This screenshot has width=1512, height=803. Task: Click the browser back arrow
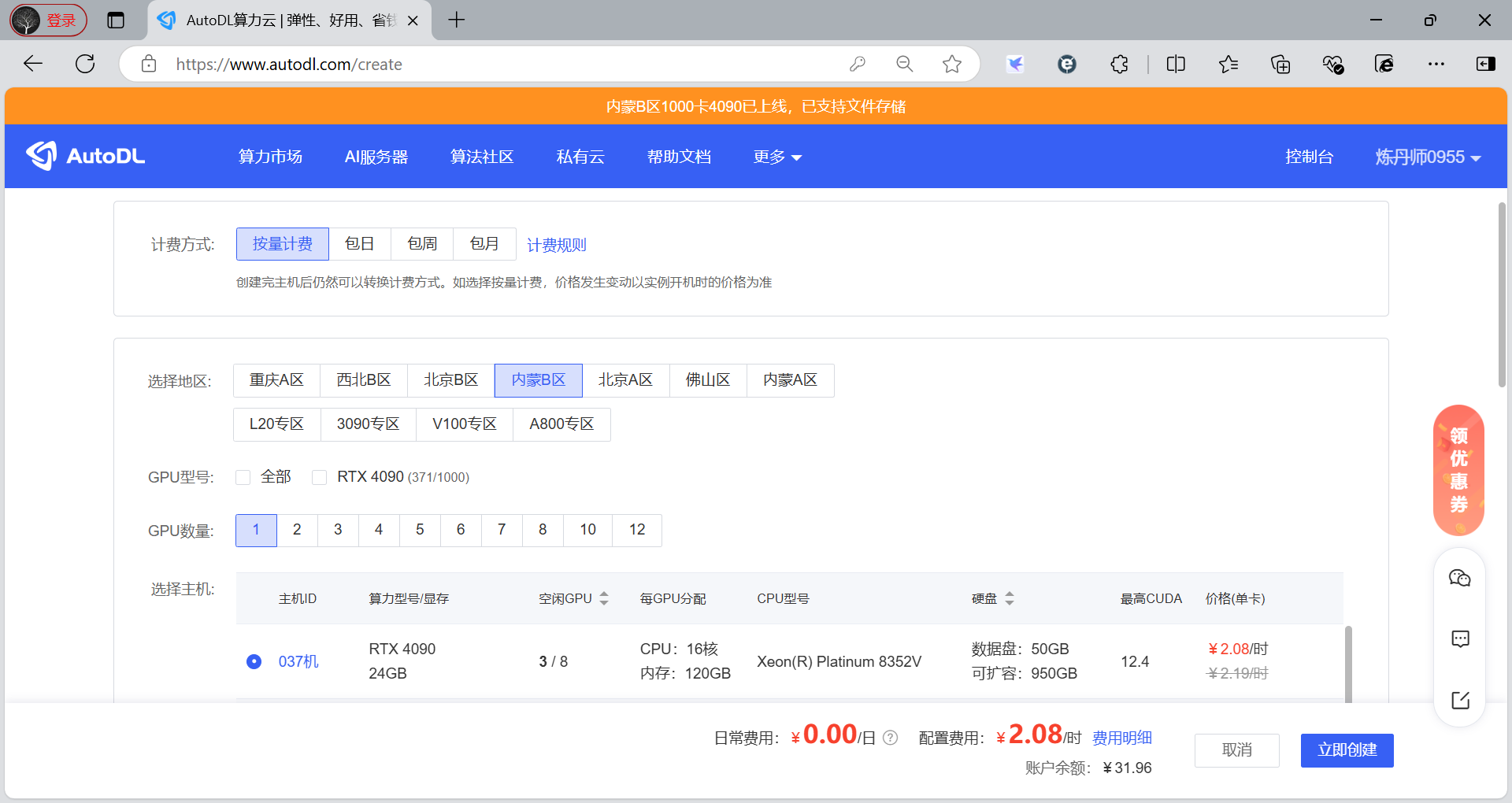point(33,64)
